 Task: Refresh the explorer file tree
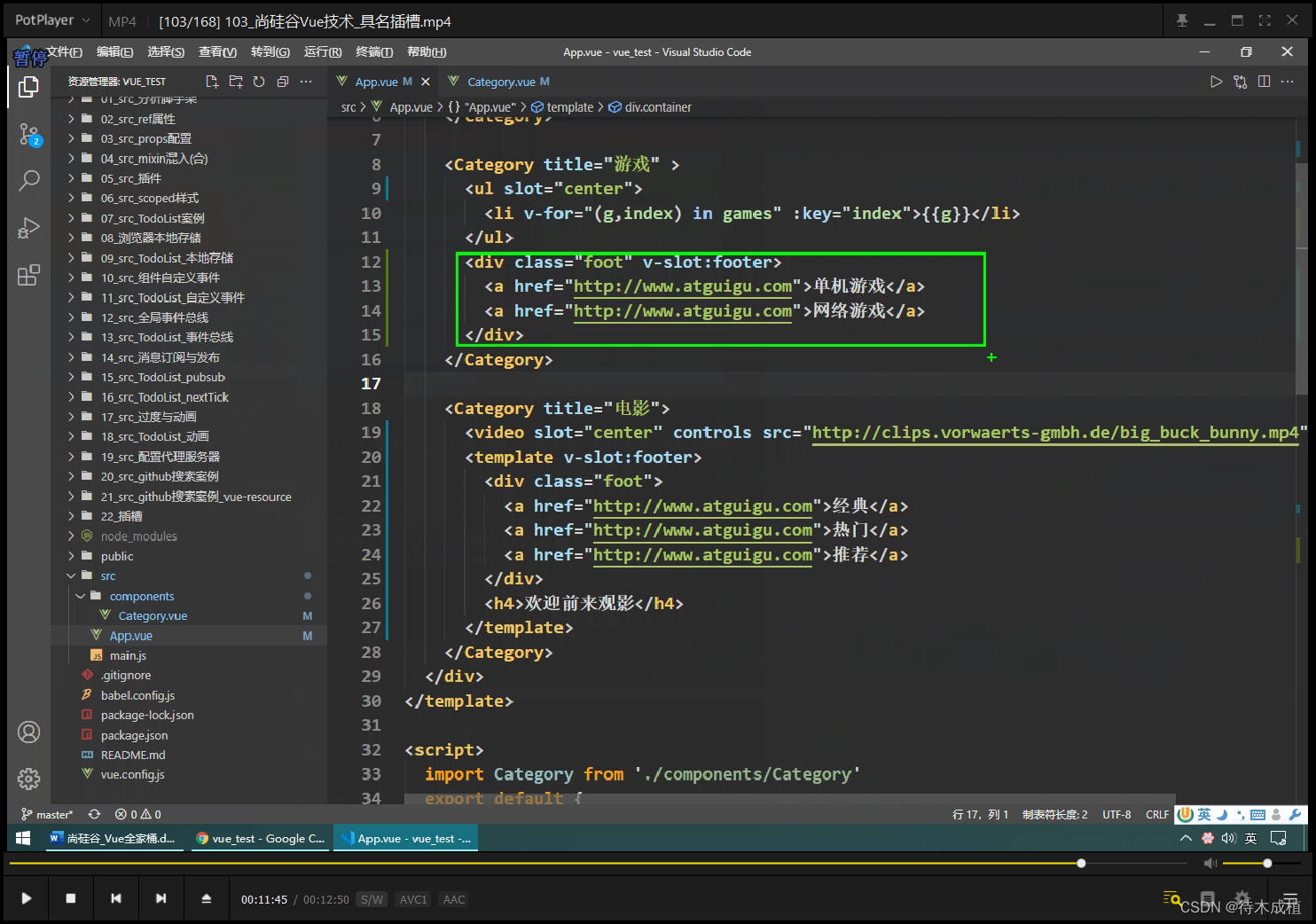coord(259,82)
